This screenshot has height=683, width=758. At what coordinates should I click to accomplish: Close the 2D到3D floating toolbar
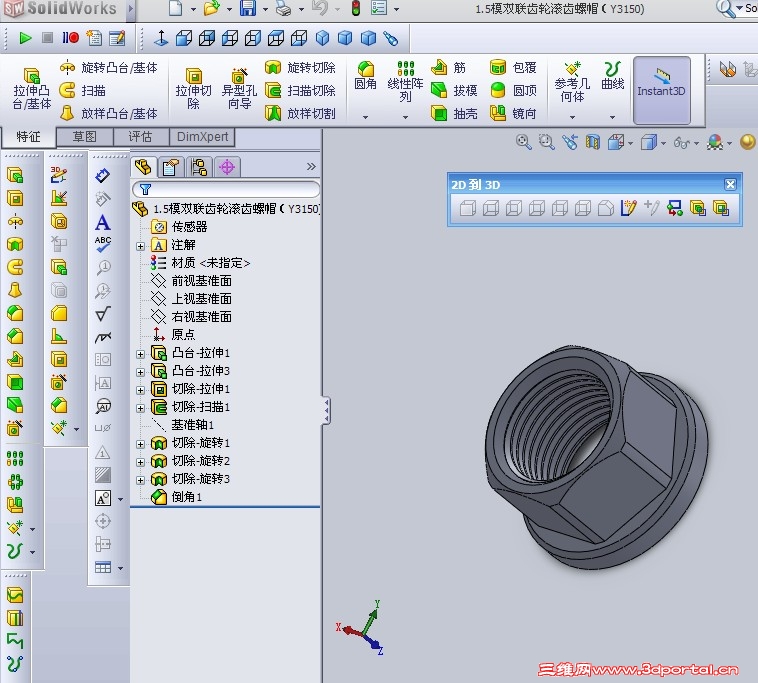pyautogui.click(x=730, y=184)
